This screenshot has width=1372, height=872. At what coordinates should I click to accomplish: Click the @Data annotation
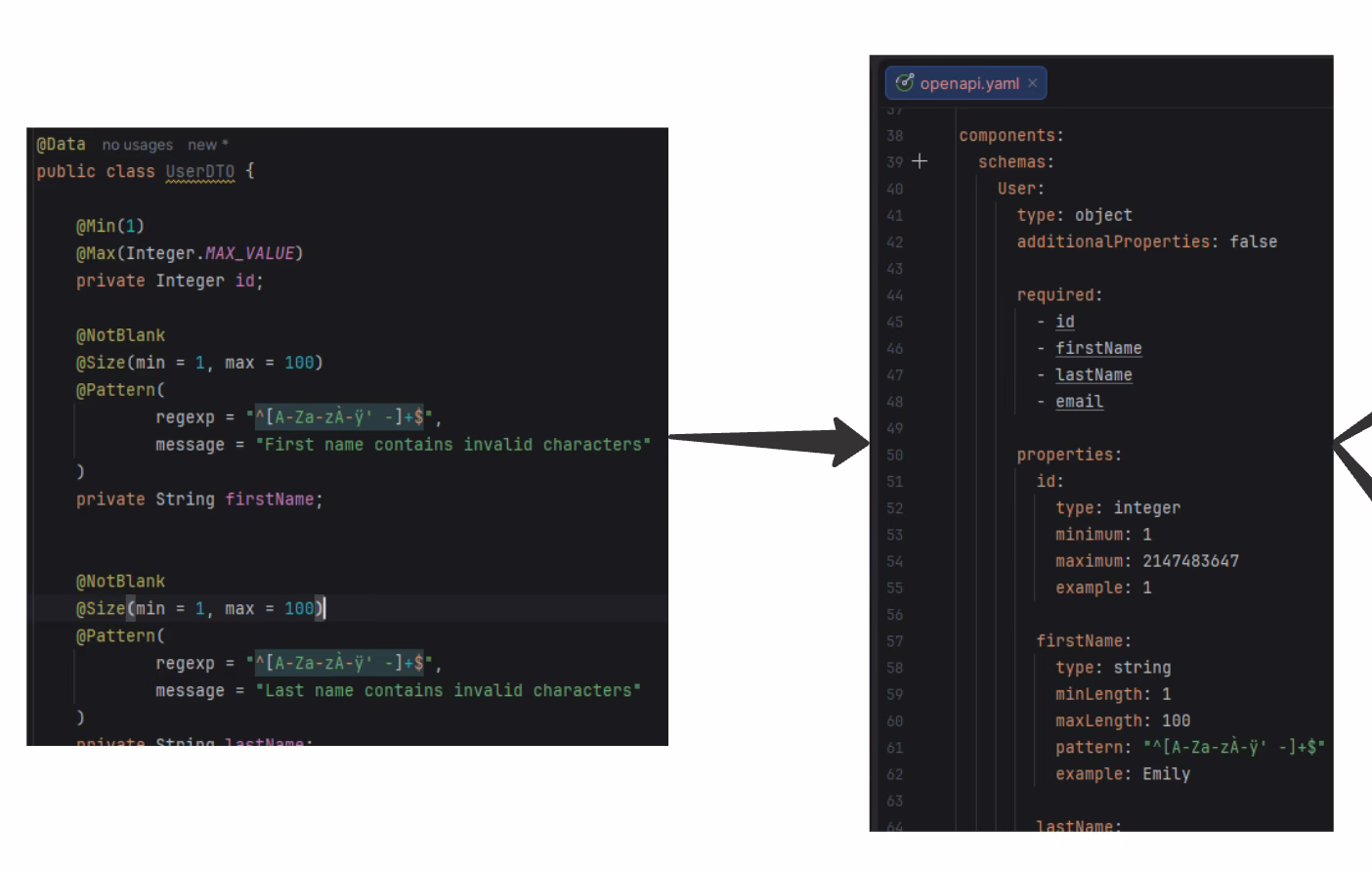pyautogui.click(x=62, y=145)
